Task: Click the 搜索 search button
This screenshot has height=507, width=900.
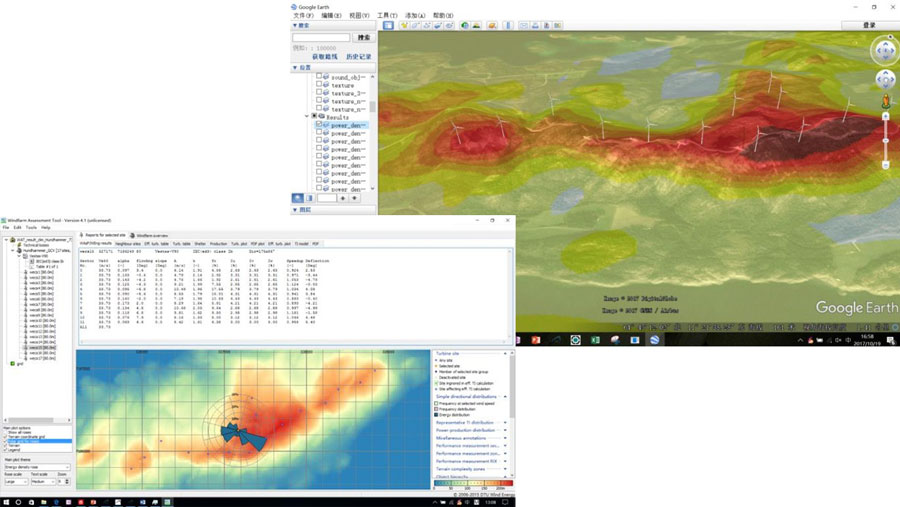Action: (364, 38)
